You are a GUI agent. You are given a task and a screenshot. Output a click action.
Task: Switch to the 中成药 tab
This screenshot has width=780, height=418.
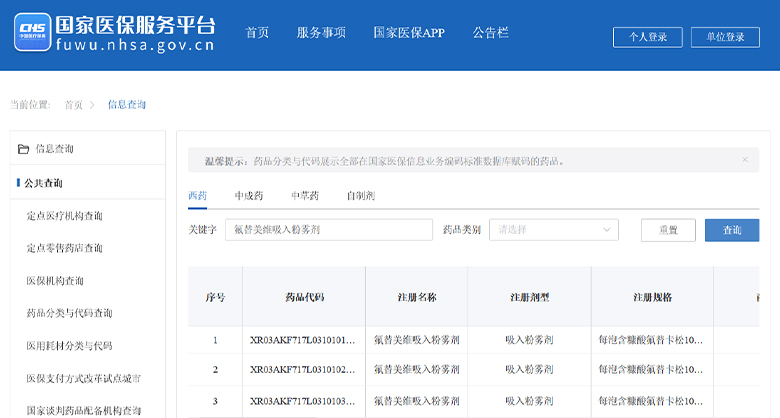[x=249, y=196]
